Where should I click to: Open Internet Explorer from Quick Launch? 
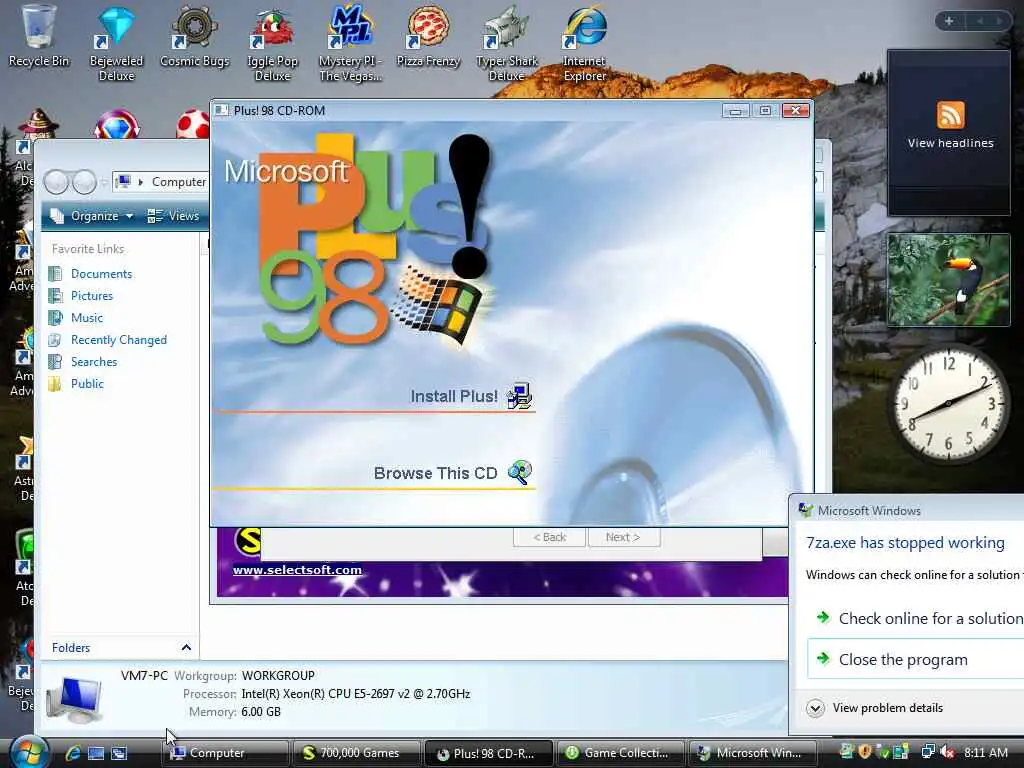[x=73, y=753]
